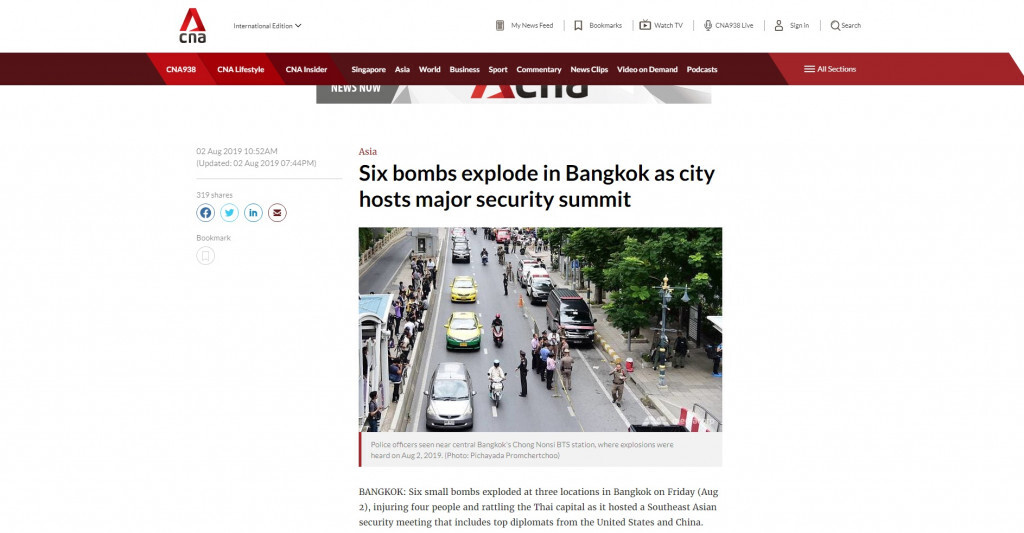The height and width of the screenshot is (533, 1024).
Task: Open Commentary in navigation bar
Action: click(x=539, y=69)
